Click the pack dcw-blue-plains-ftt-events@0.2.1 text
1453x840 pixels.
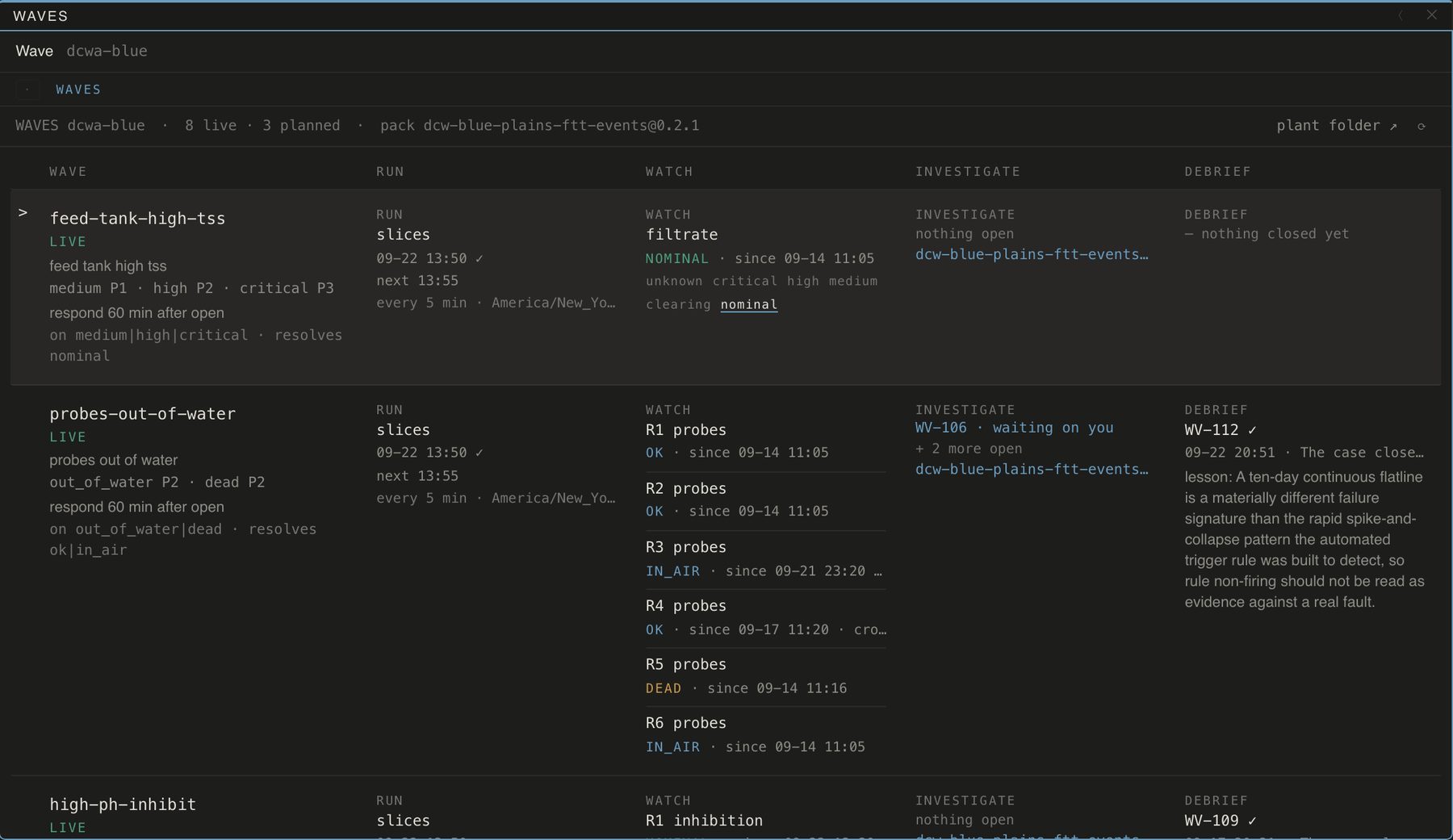coord(539,126)
